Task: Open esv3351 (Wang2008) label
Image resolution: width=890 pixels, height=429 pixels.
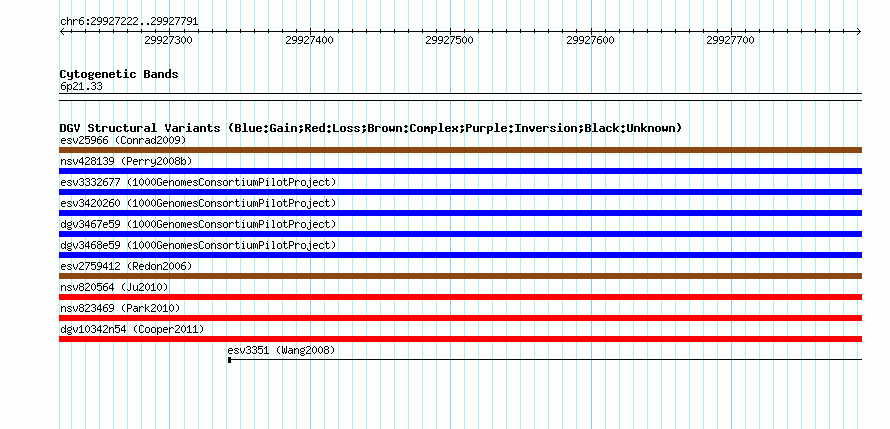Action: (x=282, y=350)
